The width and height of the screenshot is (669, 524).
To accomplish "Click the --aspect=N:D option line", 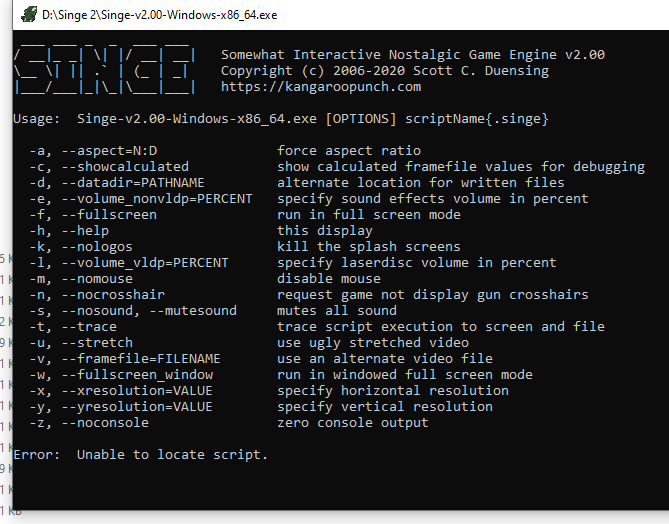I will click(x=225, y=151).
